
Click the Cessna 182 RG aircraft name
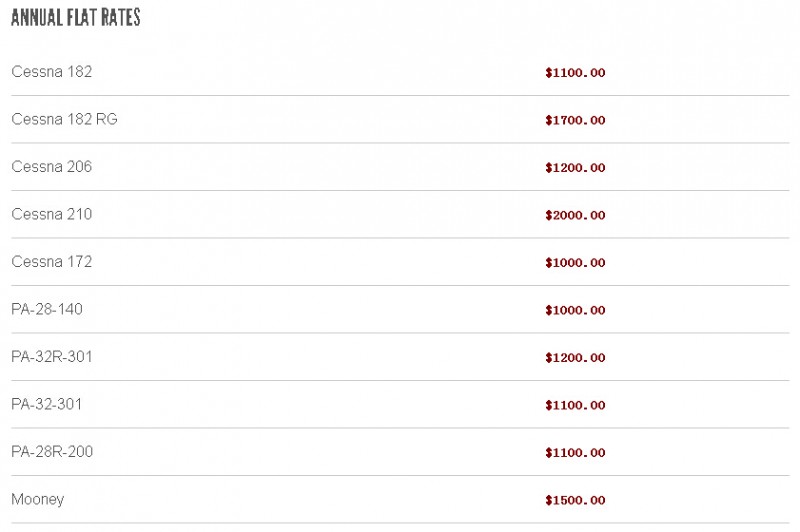[64, 119]
